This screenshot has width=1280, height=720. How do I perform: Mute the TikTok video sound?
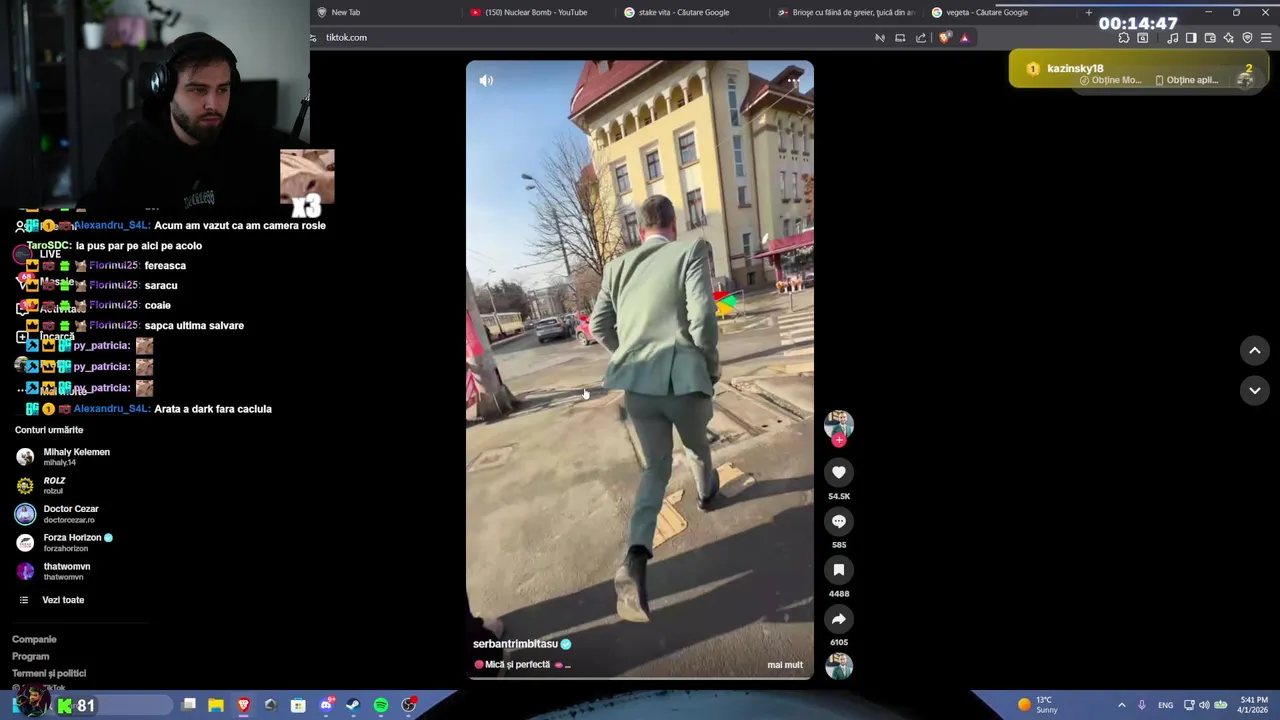click(x=486, y=80)
